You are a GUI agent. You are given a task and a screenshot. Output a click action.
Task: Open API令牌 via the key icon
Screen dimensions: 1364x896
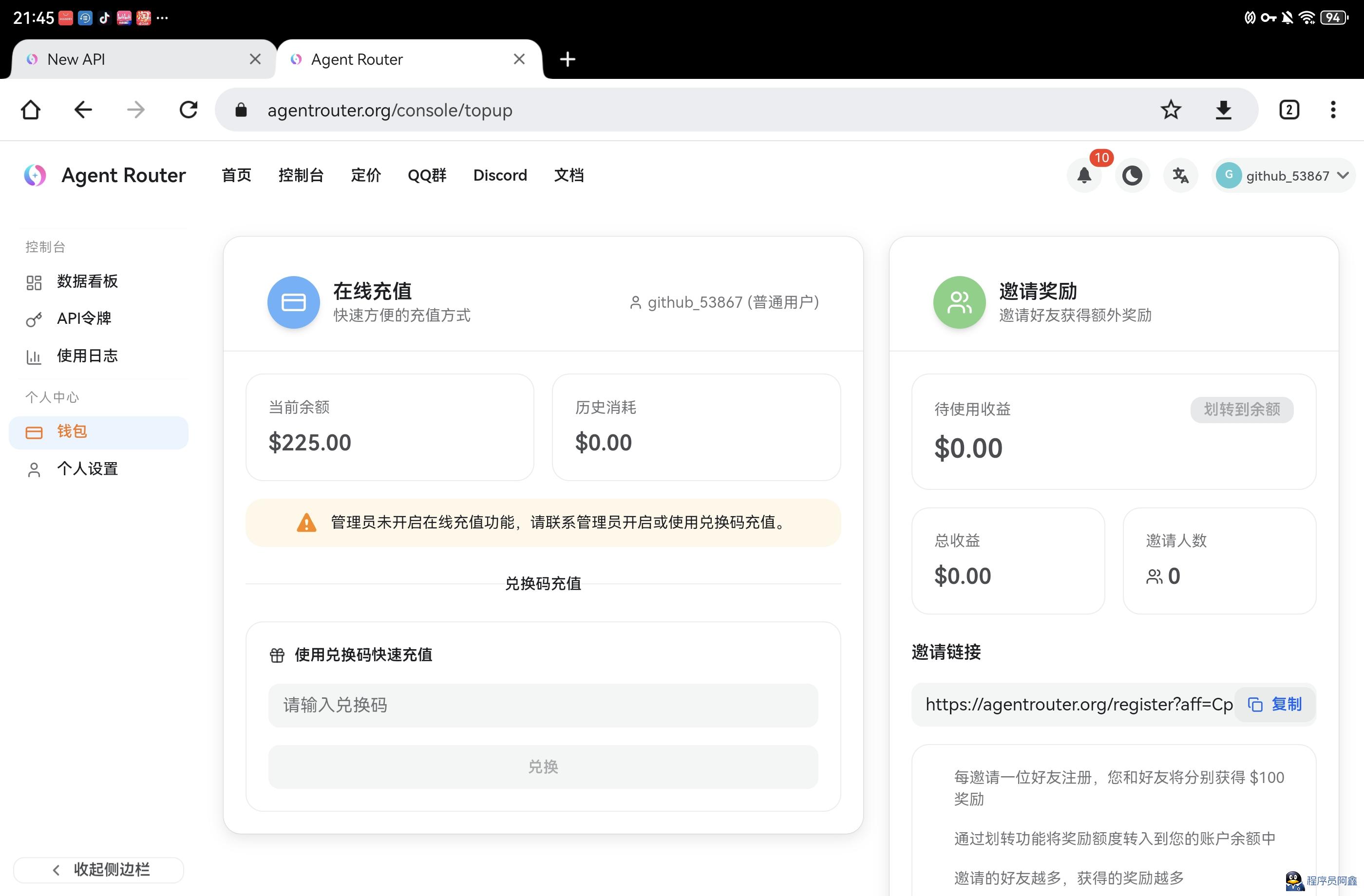33,319
